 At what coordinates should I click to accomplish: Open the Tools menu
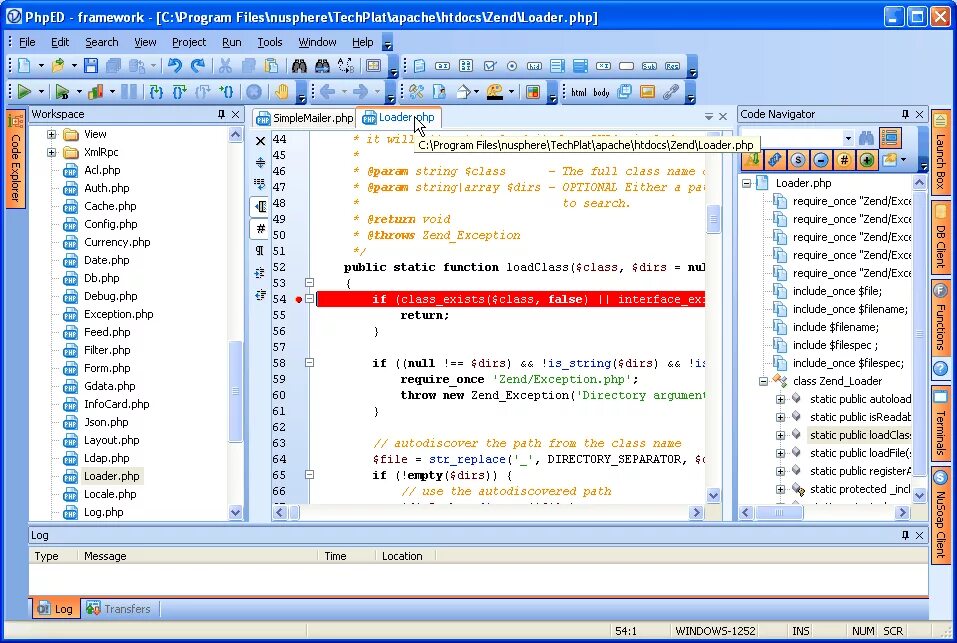coord(270,42)
